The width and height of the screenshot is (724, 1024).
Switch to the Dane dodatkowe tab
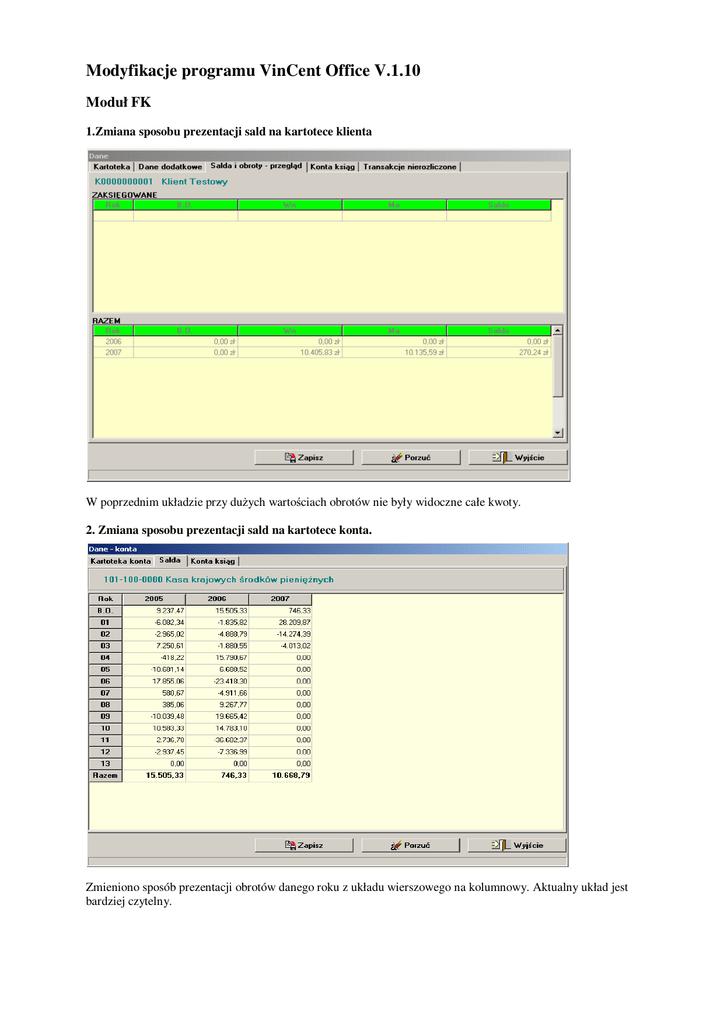[170, 167]
